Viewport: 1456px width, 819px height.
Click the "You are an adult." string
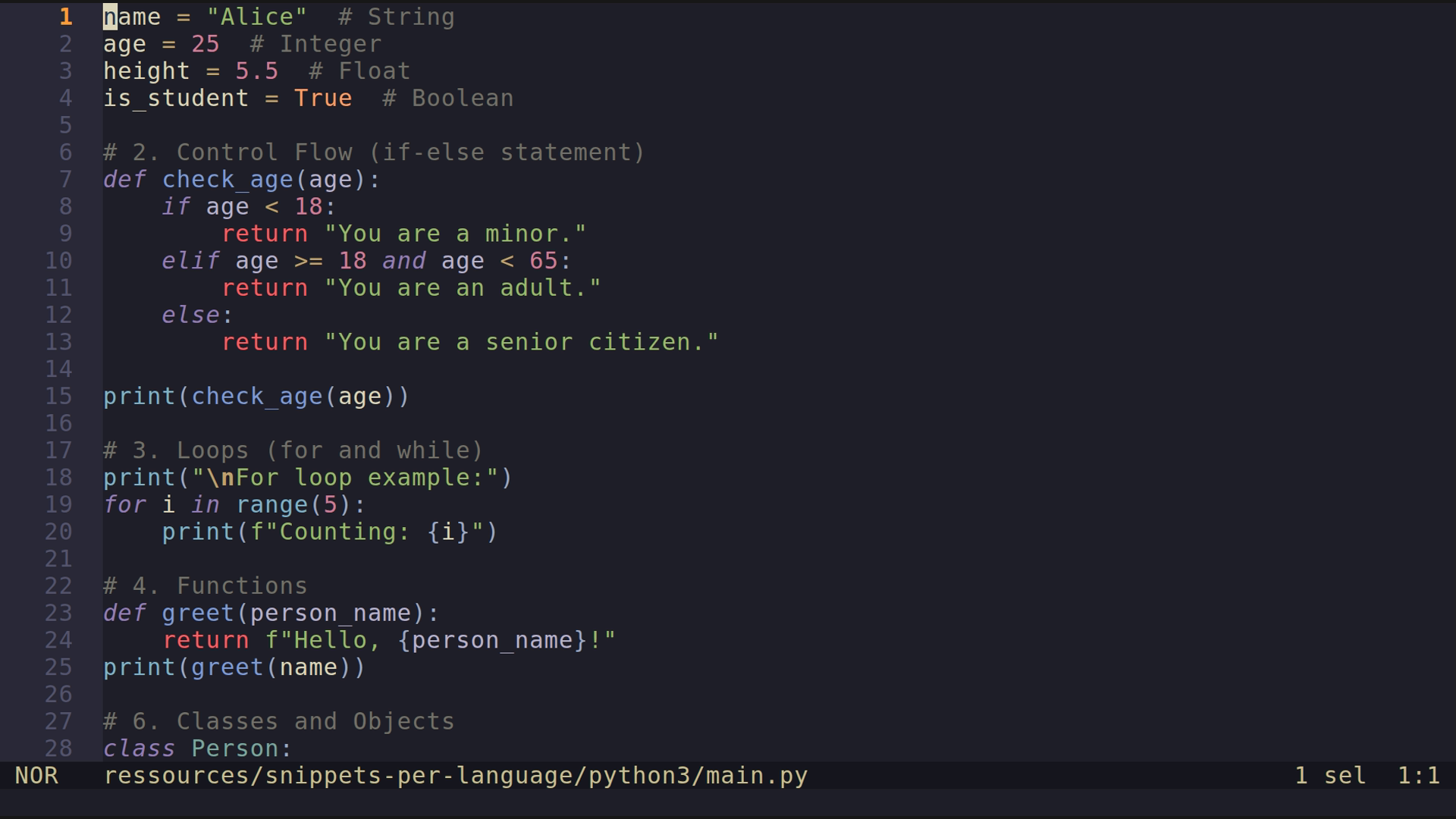[463, 288]
